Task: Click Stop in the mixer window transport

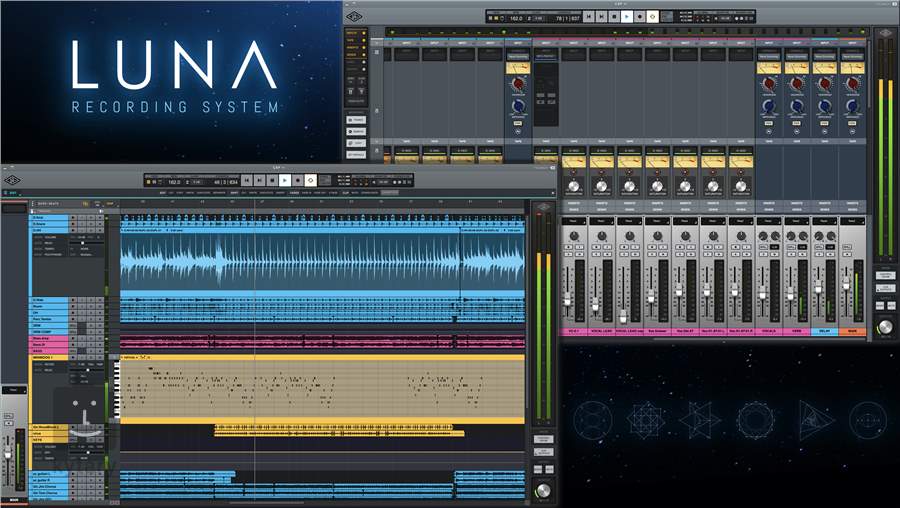Action: click(613, 17)
